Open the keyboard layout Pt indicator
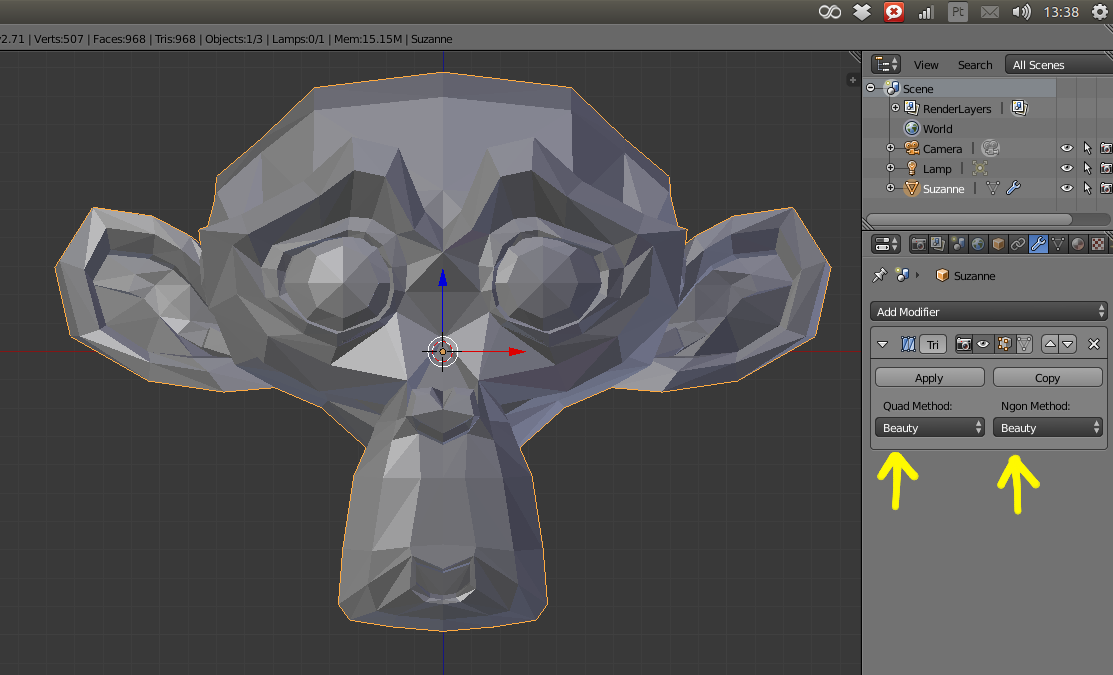Screen dimensions: 1113x675 coord(958,12)
